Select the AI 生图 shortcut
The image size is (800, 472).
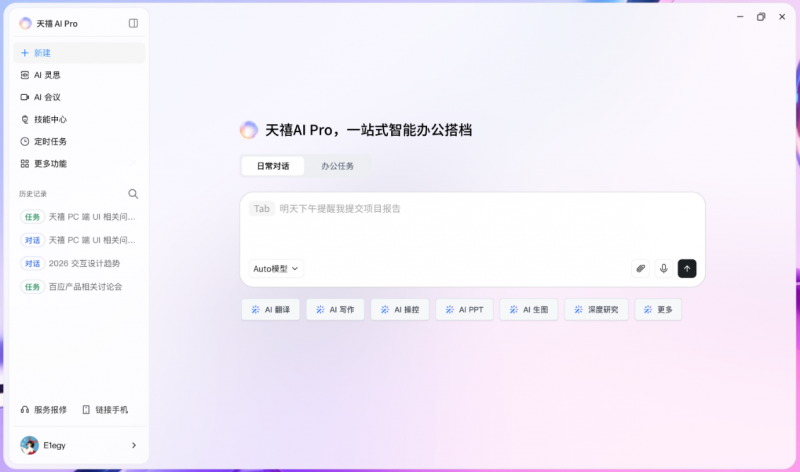(529, 310)
